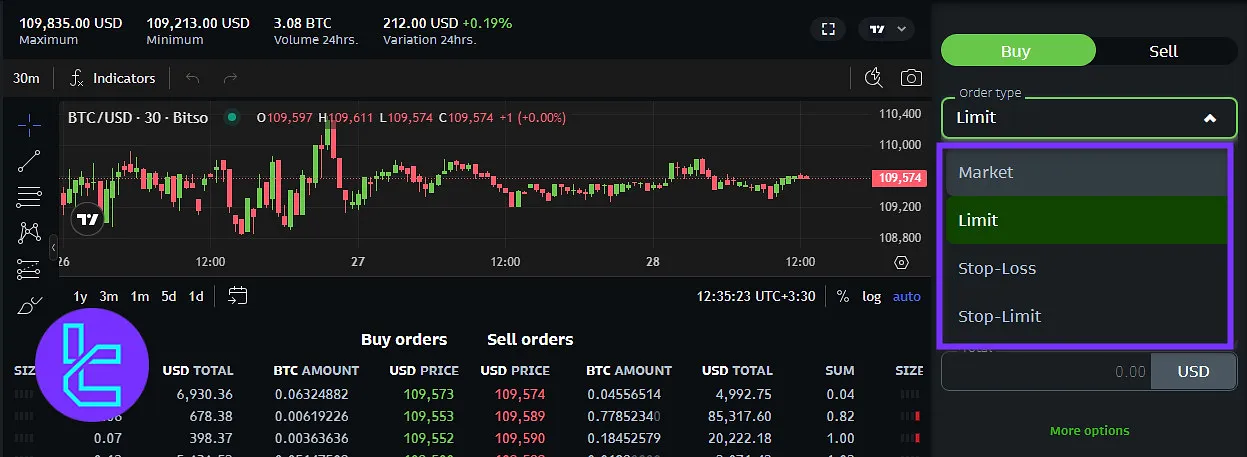Open the Fibonacci retracement tool
Image resolution: width=1247 pixels, height=457 pixels.
click(29, 197)
